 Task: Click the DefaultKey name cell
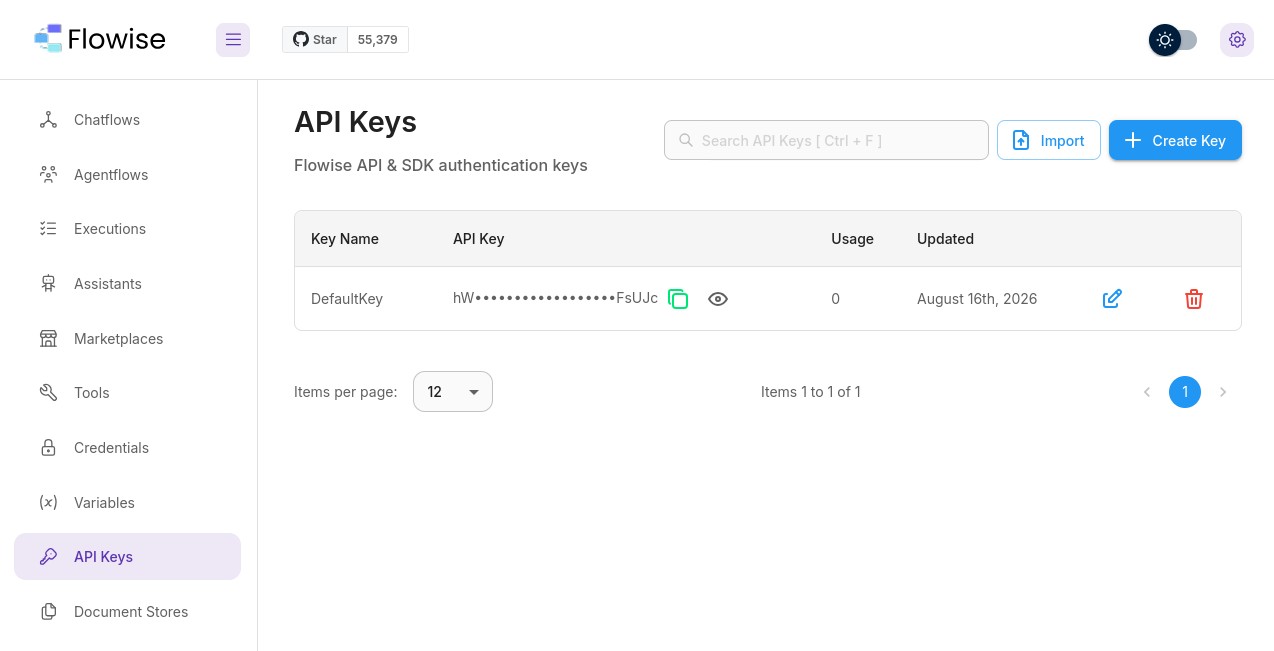(347, 299)
